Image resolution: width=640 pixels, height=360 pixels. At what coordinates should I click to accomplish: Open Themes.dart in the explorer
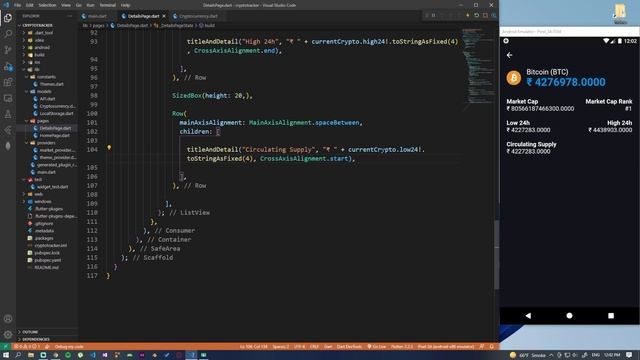click(51, 84)
